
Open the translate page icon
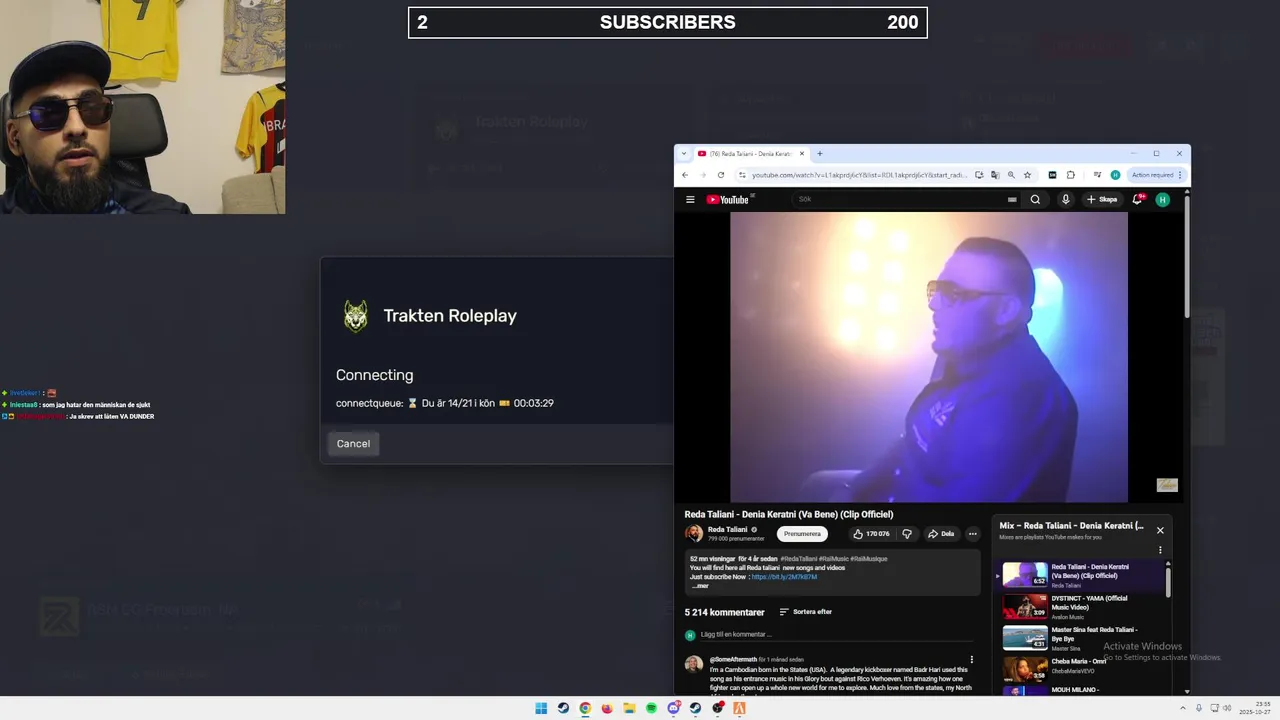[x=995, y=175]
